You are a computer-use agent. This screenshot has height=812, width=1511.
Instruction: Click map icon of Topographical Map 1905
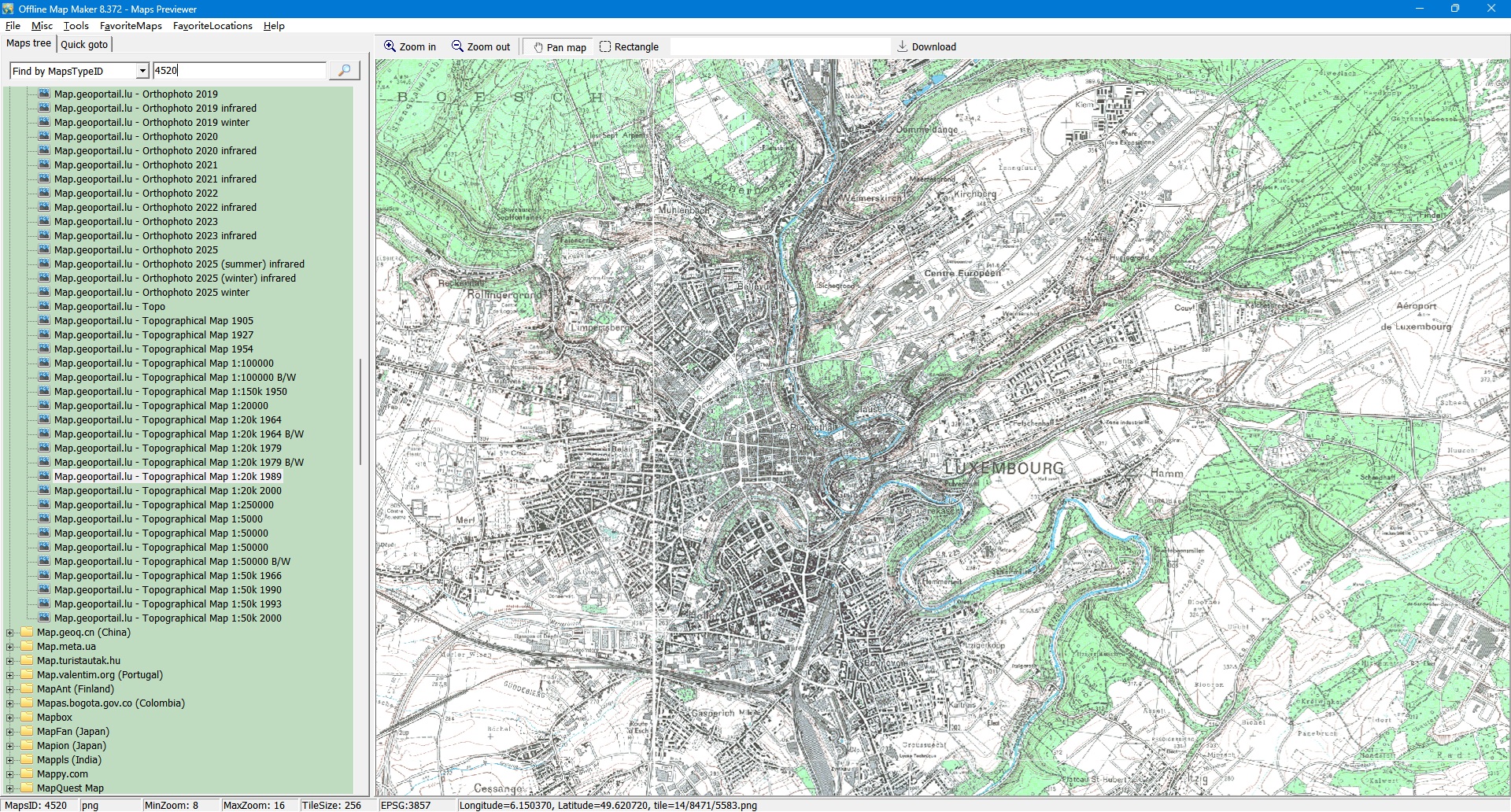click(x=44, y=321)
